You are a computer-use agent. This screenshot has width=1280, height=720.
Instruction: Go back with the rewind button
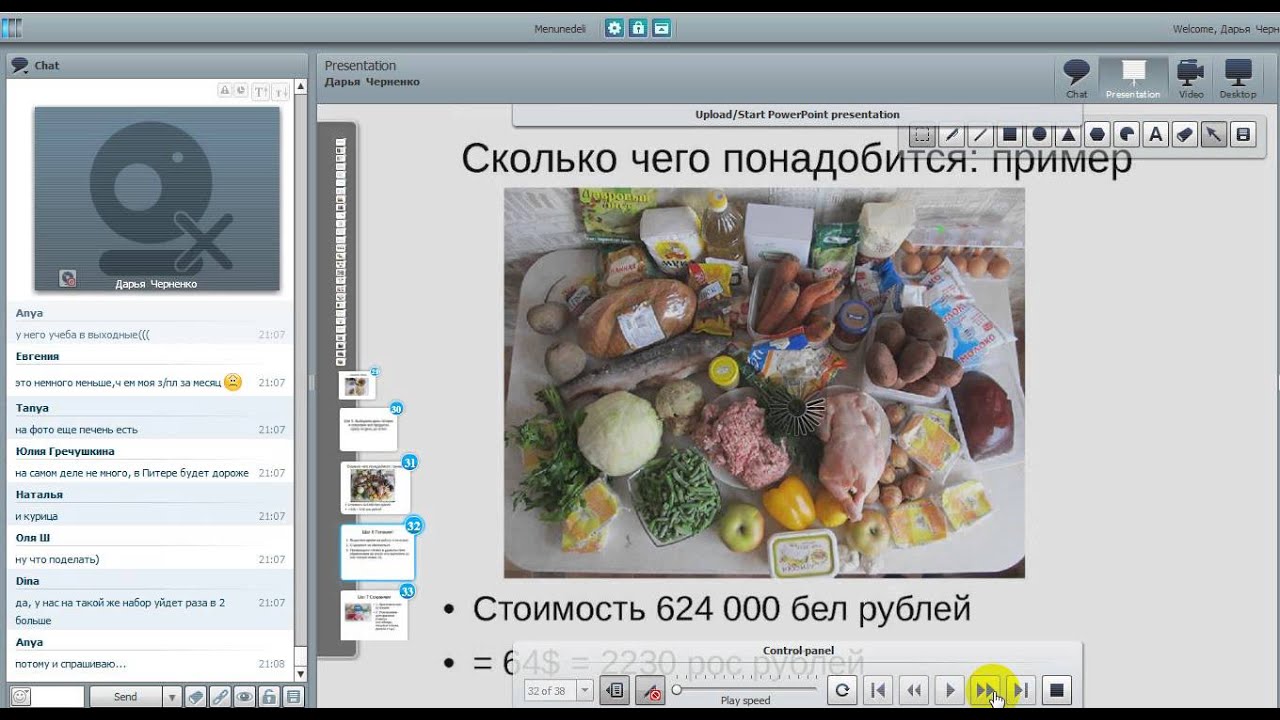pyautogui.click(x=914, y=690)
